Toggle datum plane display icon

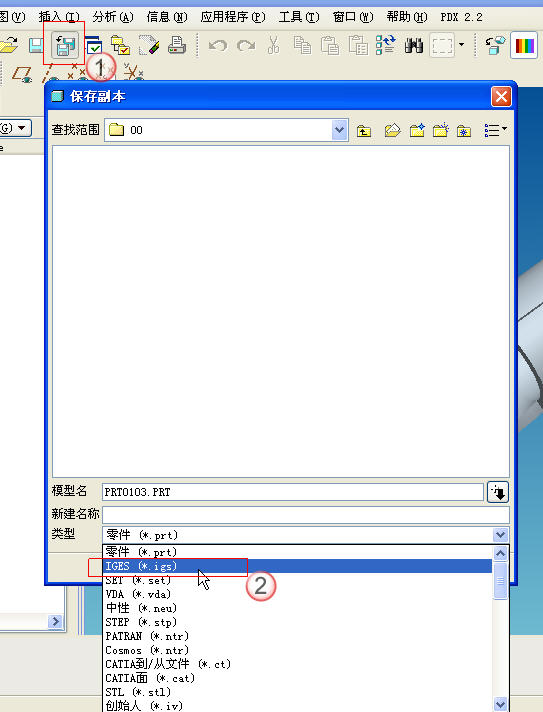22,74
